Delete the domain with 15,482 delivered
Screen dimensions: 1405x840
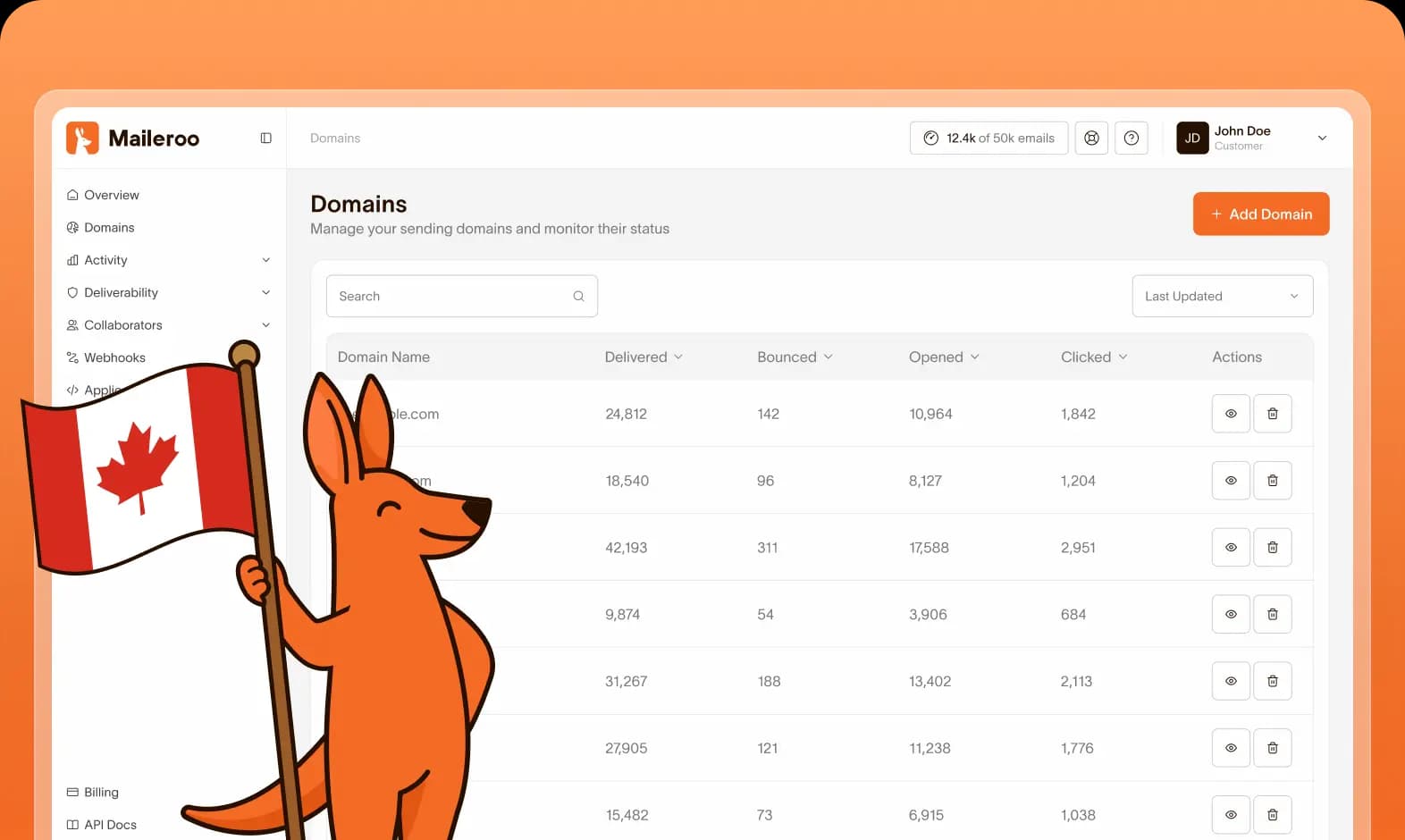1273,815
